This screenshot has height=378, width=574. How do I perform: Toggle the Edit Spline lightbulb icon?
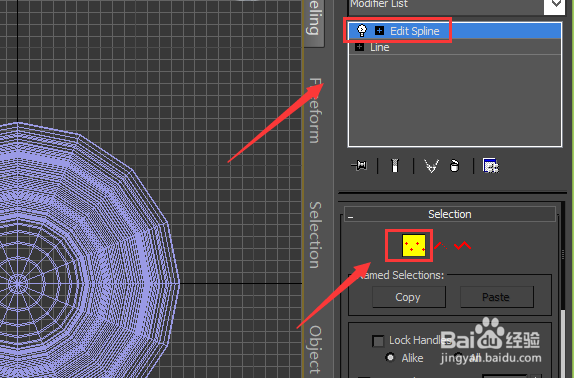coord(362,31)
